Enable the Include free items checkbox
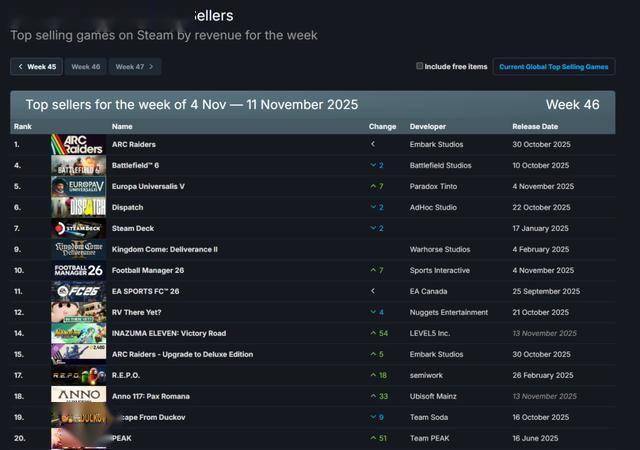640x450 pixels. (420, 66)
